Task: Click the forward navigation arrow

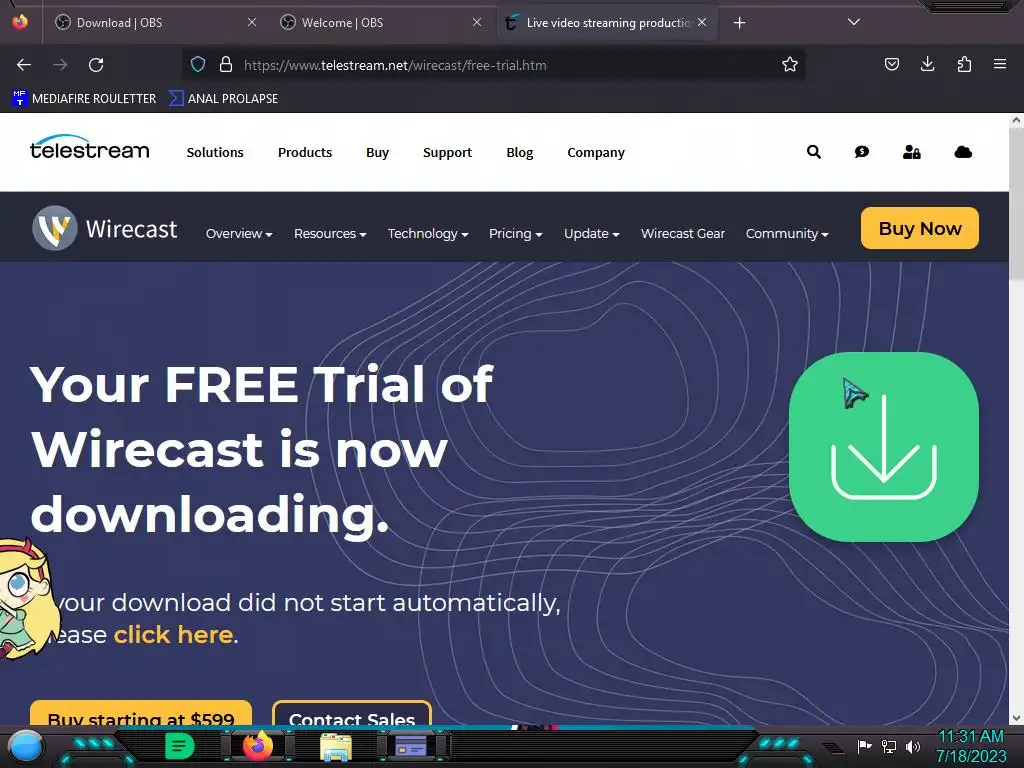Action: [60, 65]
